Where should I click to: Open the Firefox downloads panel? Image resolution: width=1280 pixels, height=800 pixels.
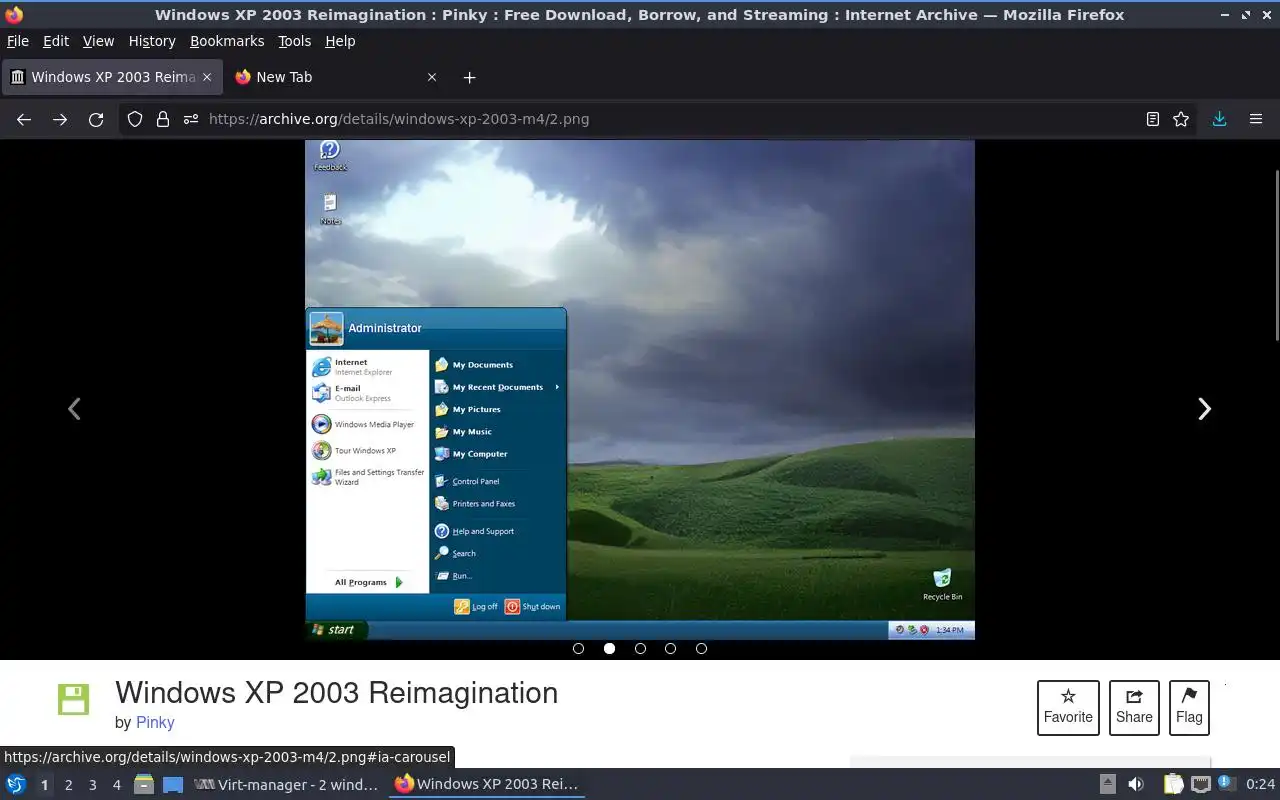(x=1219, y=119)
